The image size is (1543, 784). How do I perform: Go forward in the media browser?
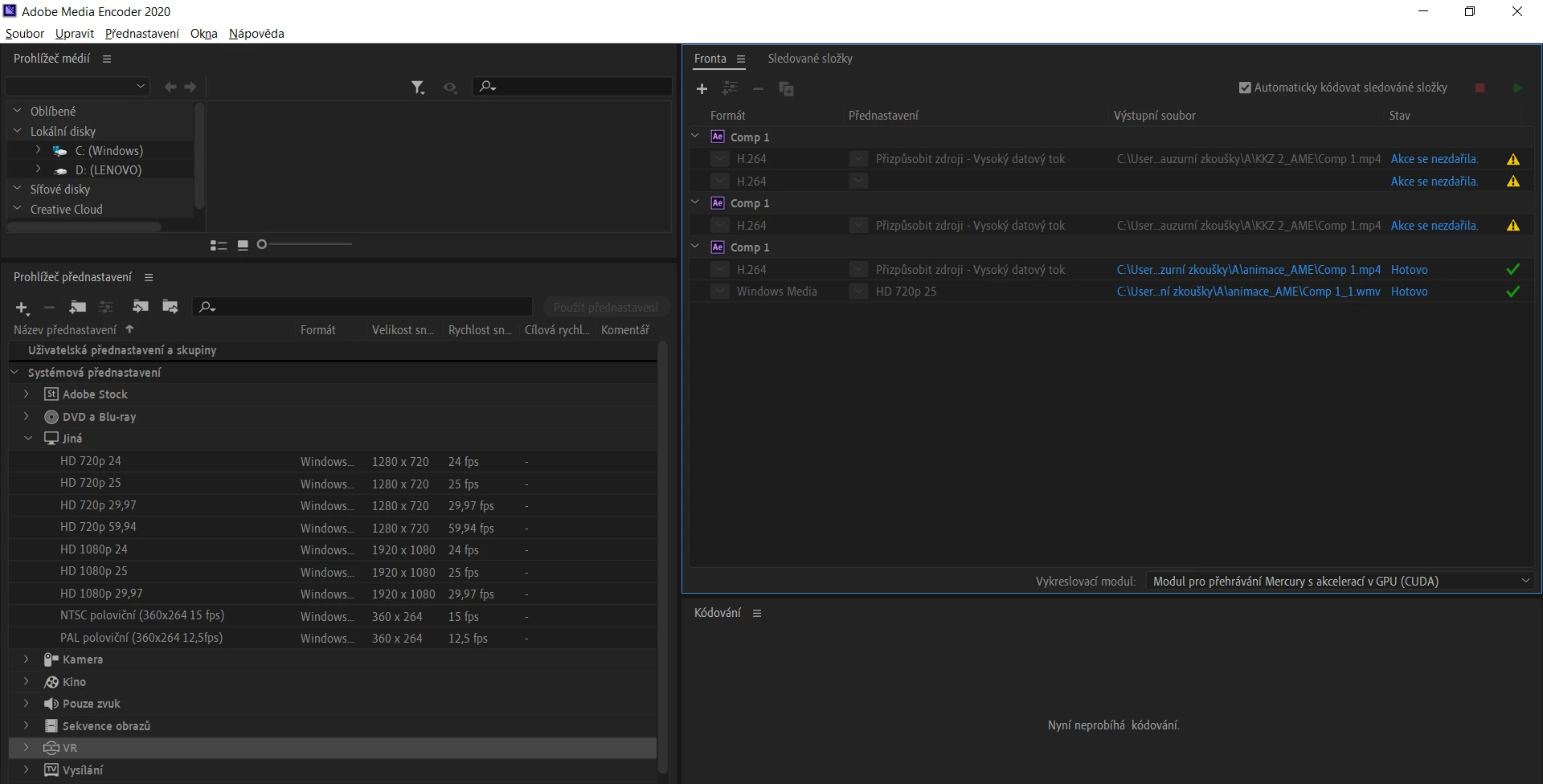[190, 87]
